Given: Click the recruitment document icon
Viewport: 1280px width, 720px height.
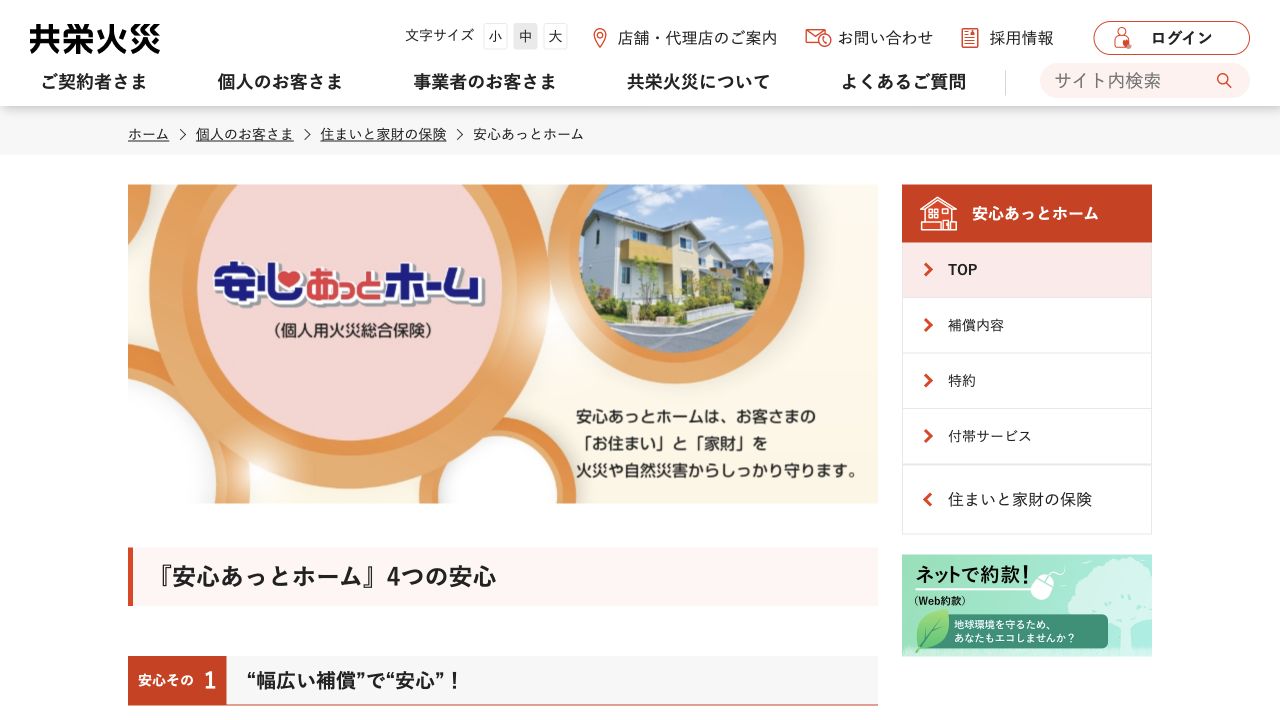Looking at the screenshot, I should tap(969, 38).
